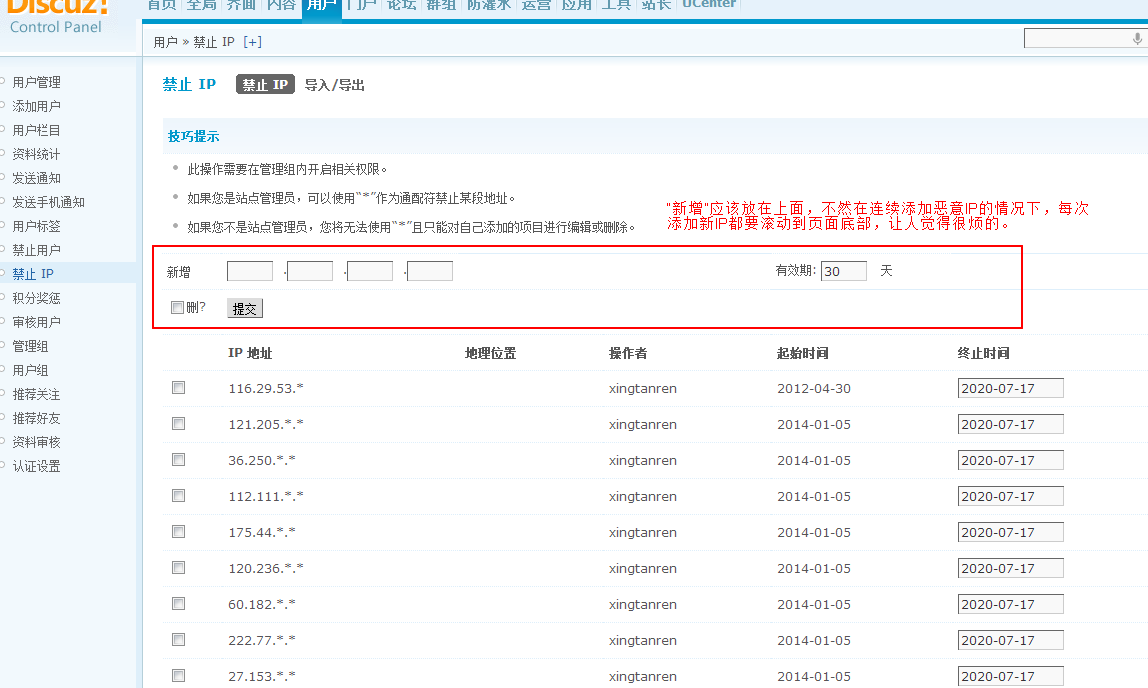Edit end date of 120.236.*.* row
This screenshot has height=688, width=1148.
tap(1010, 567)
